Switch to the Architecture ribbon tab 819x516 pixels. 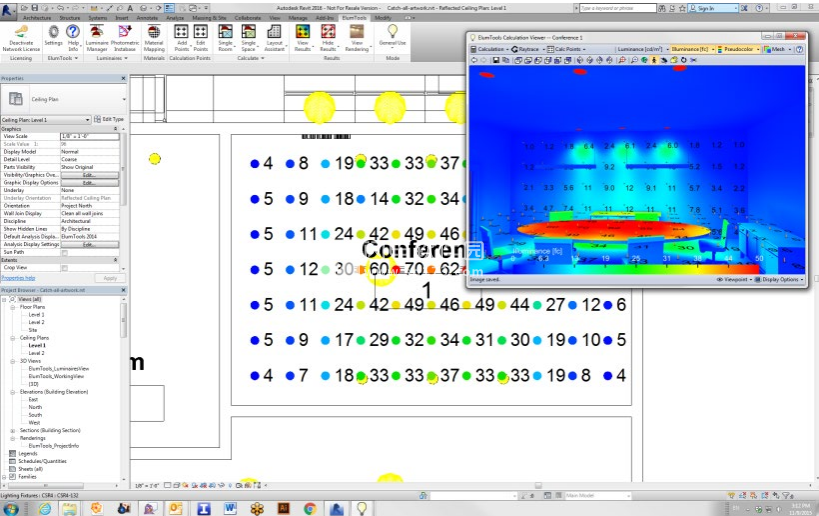point(37,18)
